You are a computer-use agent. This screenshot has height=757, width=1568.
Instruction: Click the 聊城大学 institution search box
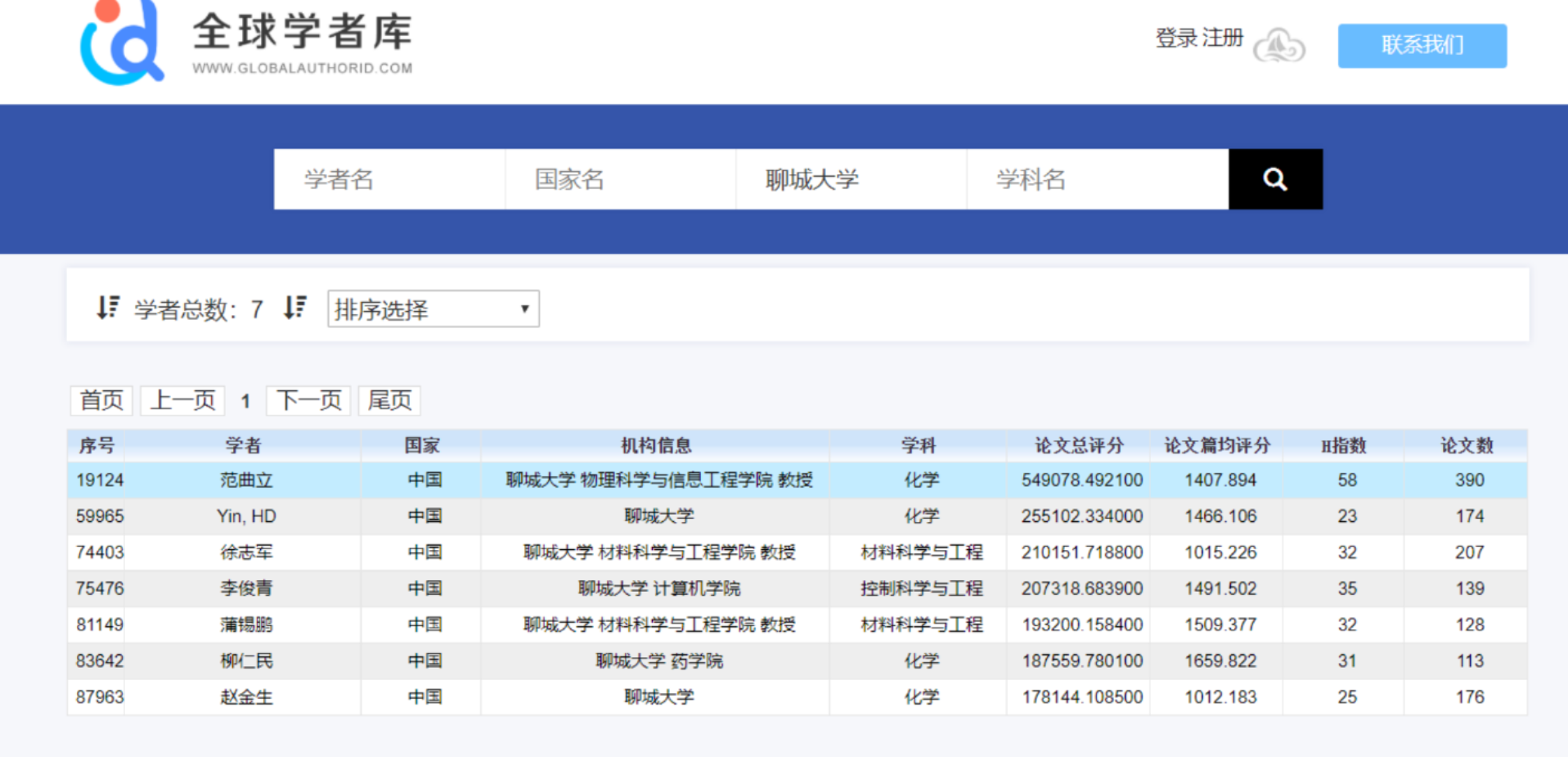point(851,178)
